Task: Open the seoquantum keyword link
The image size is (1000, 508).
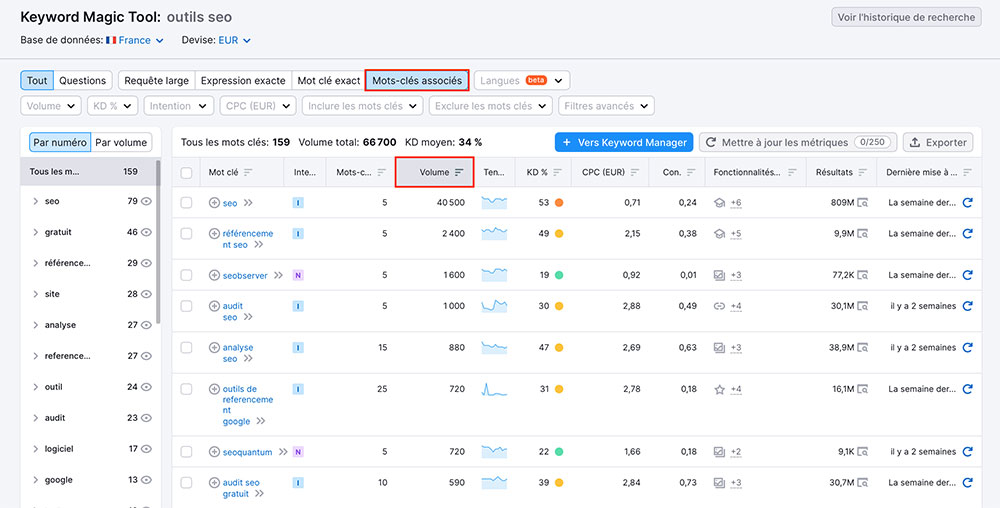Action: pos(247,452)
